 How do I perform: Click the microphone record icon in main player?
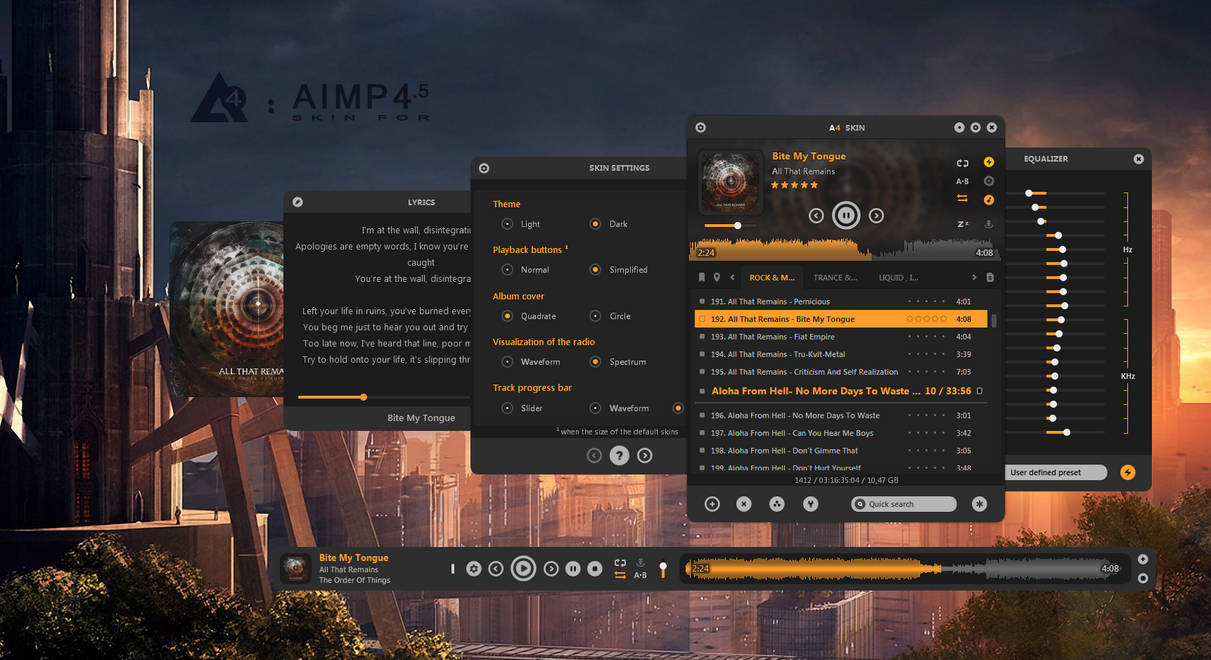coord(989,224)
